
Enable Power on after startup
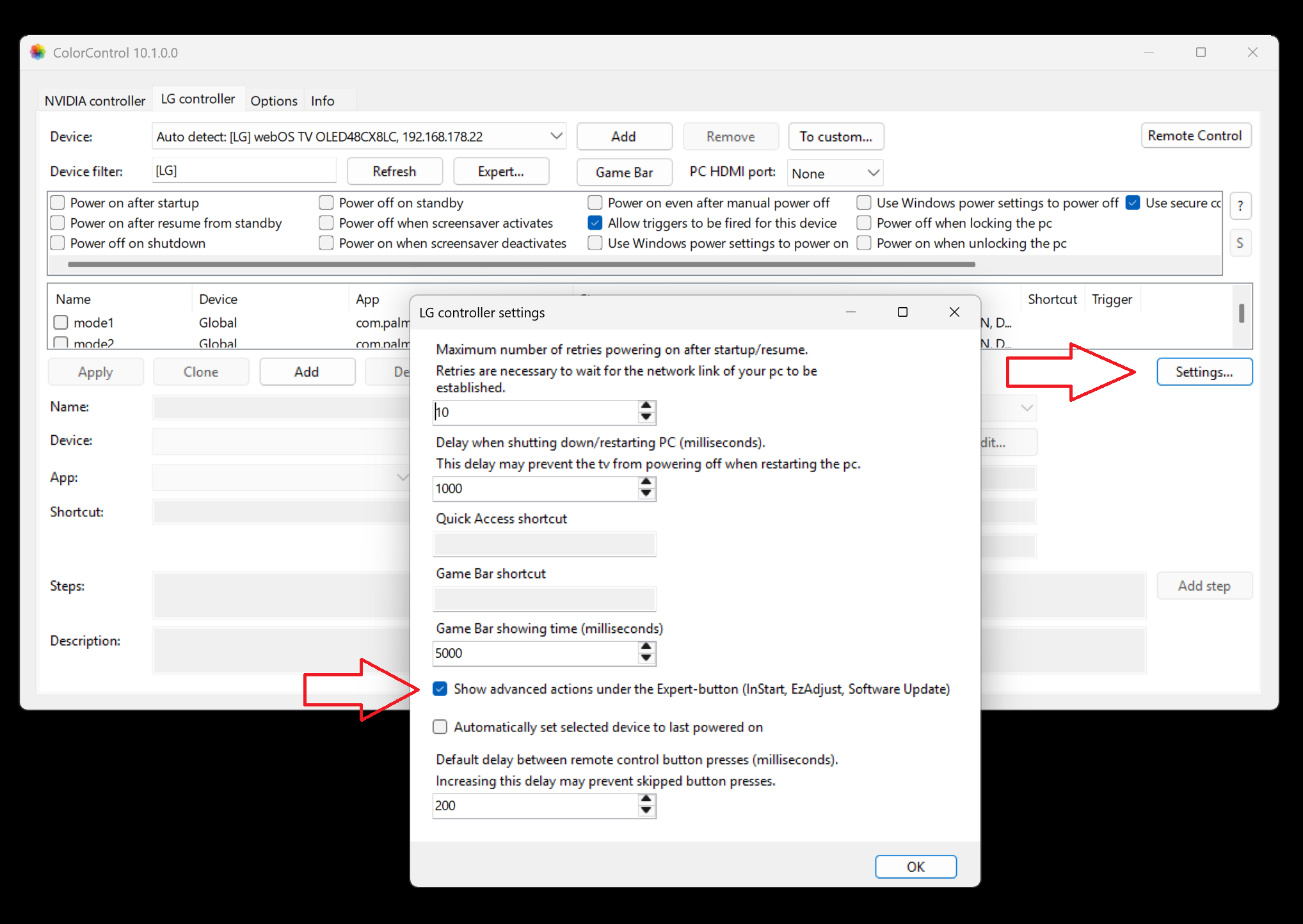pyautogui.click(x=57, y=202)
